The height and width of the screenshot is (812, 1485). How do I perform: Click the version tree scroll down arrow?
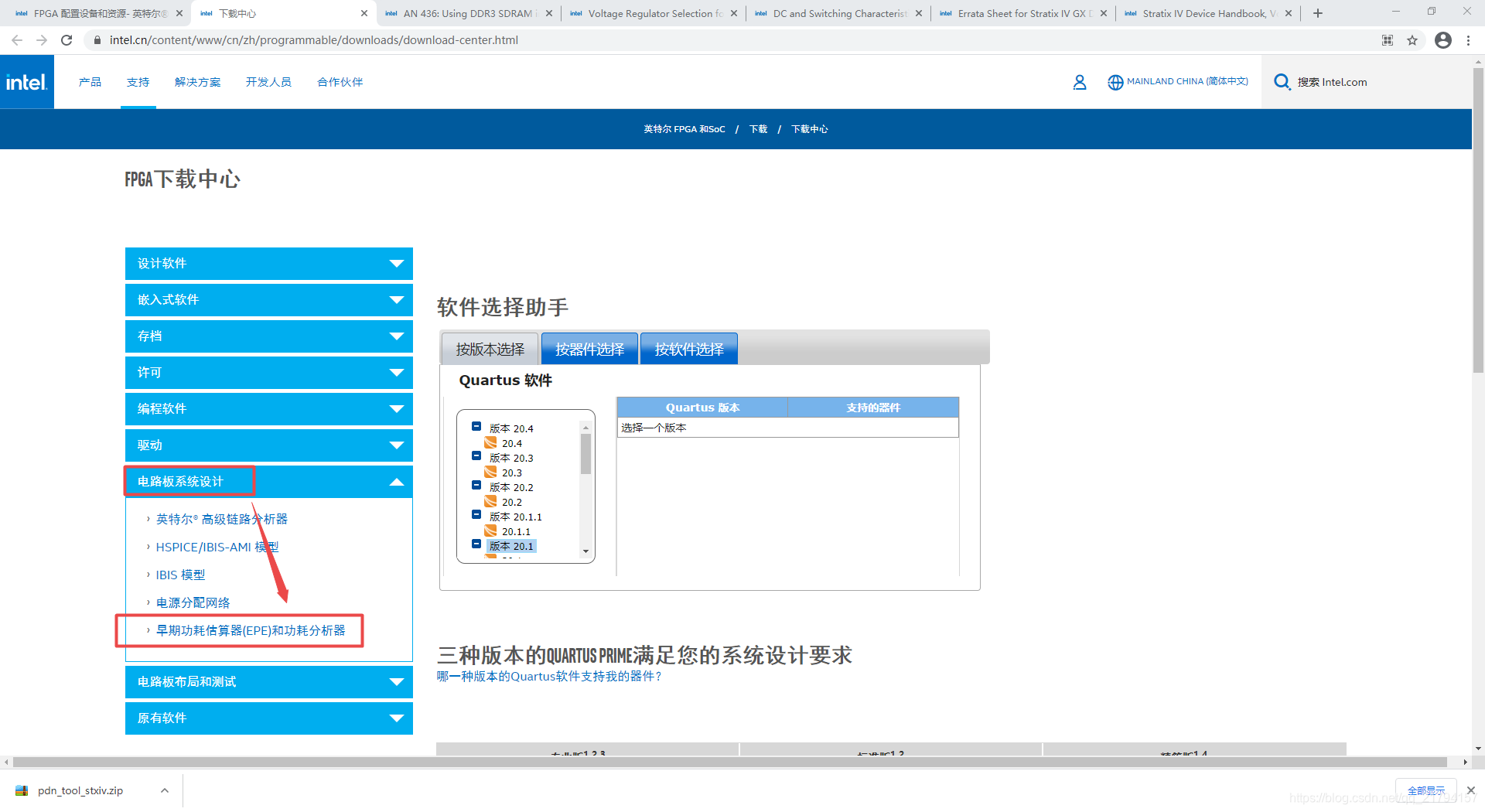click(x=585, y=551)
